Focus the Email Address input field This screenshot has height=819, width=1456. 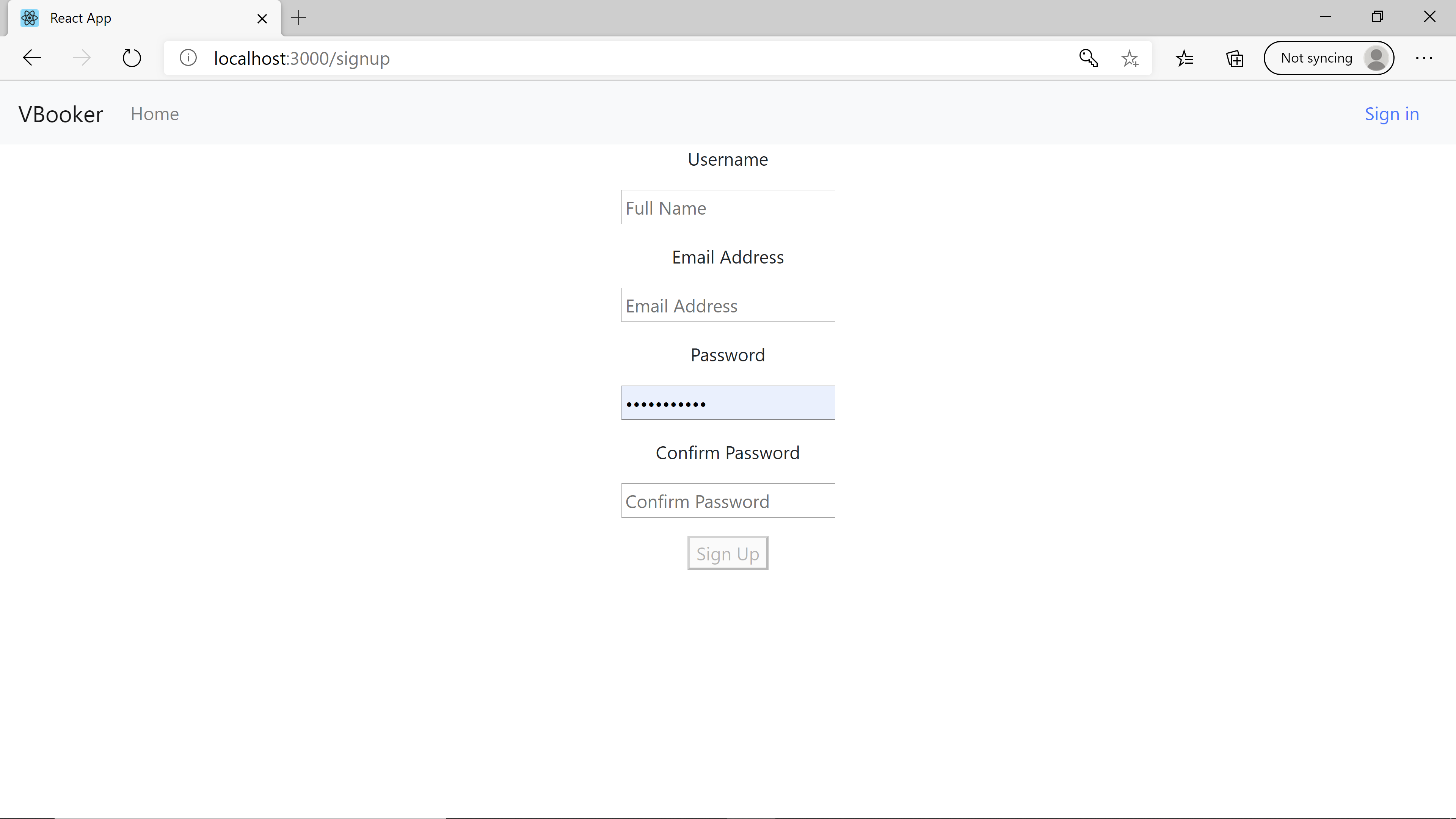(x=728, y=305)
